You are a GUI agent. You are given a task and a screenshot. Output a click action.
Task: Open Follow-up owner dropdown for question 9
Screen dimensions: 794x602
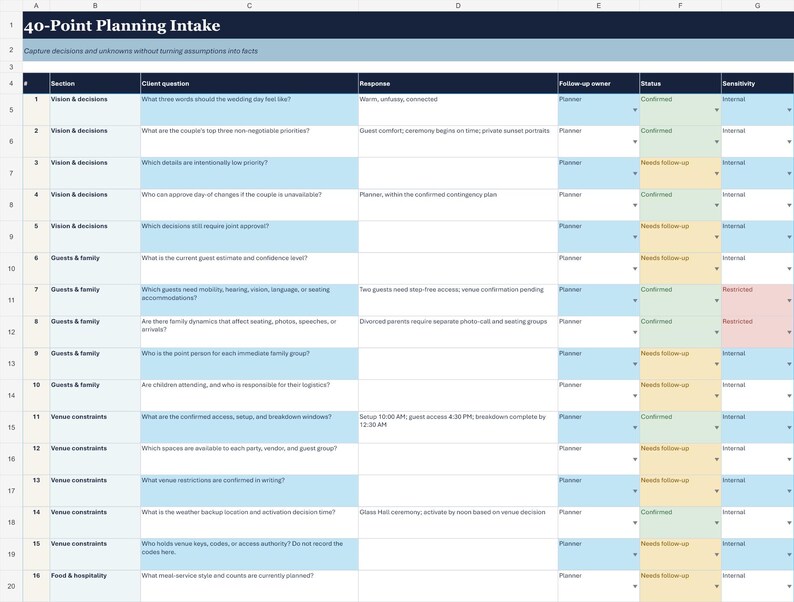(635, 364)
